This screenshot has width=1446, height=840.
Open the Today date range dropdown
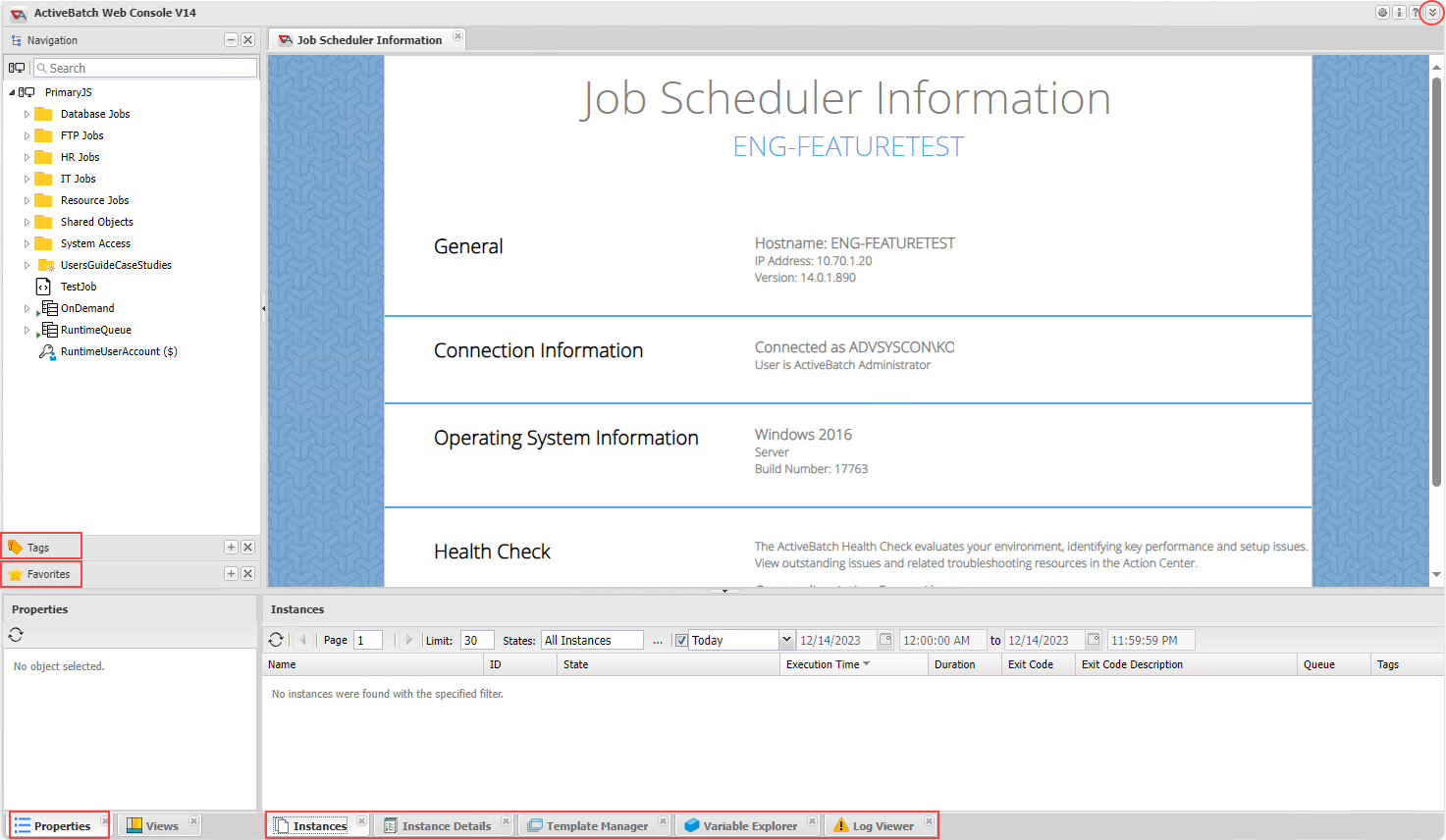pyautogui.click(x=786, y=640)
